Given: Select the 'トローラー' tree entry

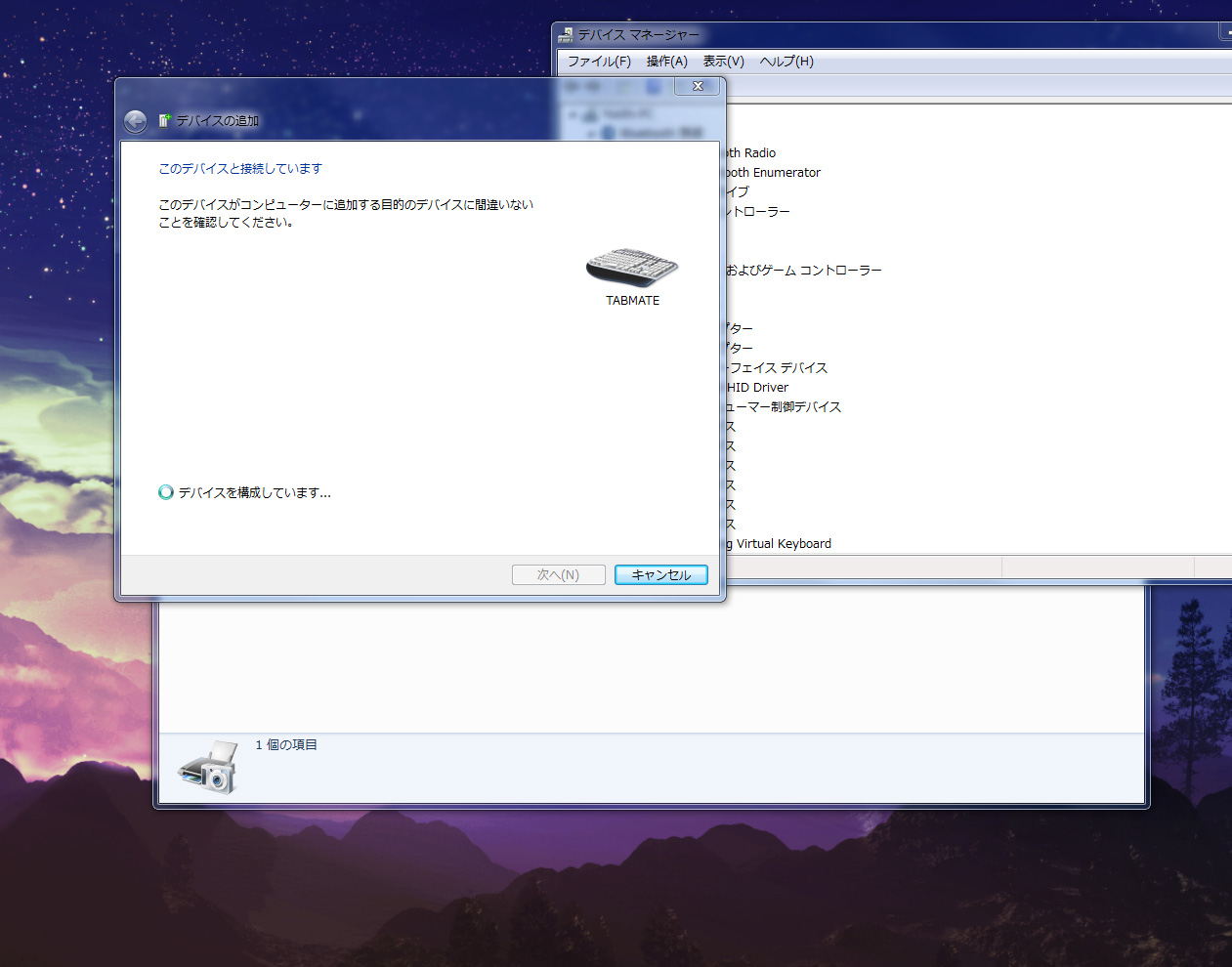Looking at the screenshot, I should point(758,211).
